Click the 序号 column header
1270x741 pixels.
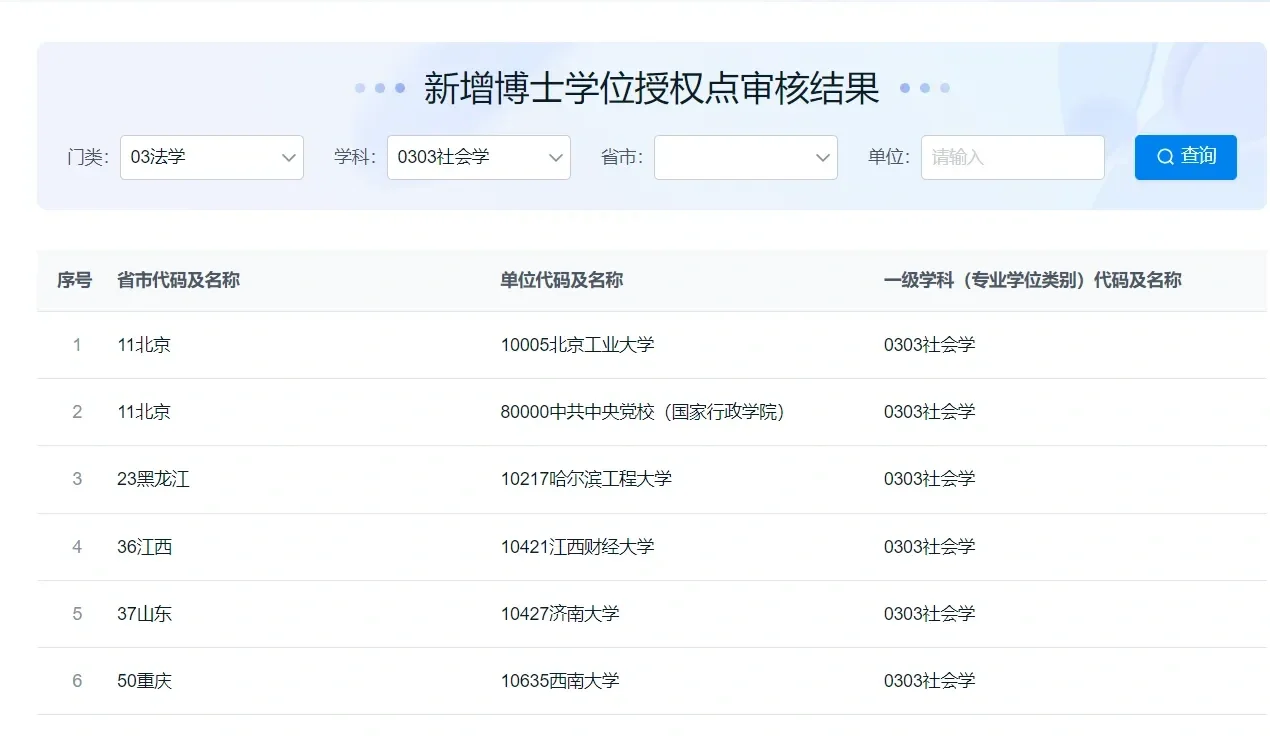pyautogui.click(x=74, y=280)
